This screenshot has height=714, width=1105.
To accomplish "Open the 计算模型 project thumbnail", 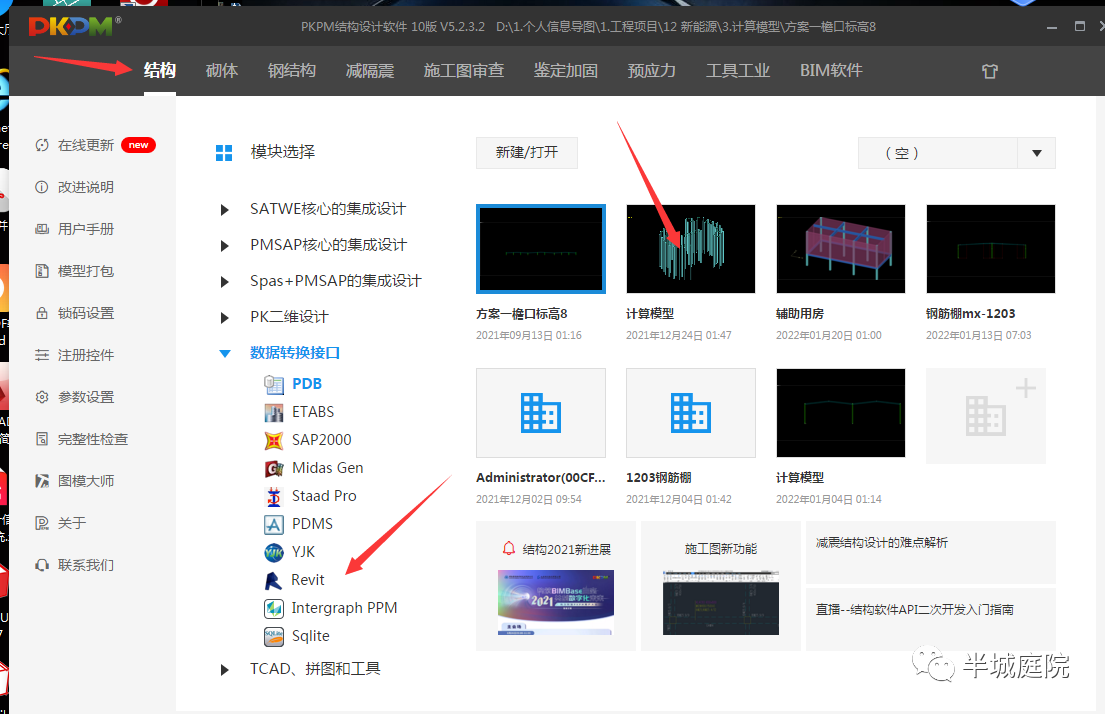I will point(690,248).
